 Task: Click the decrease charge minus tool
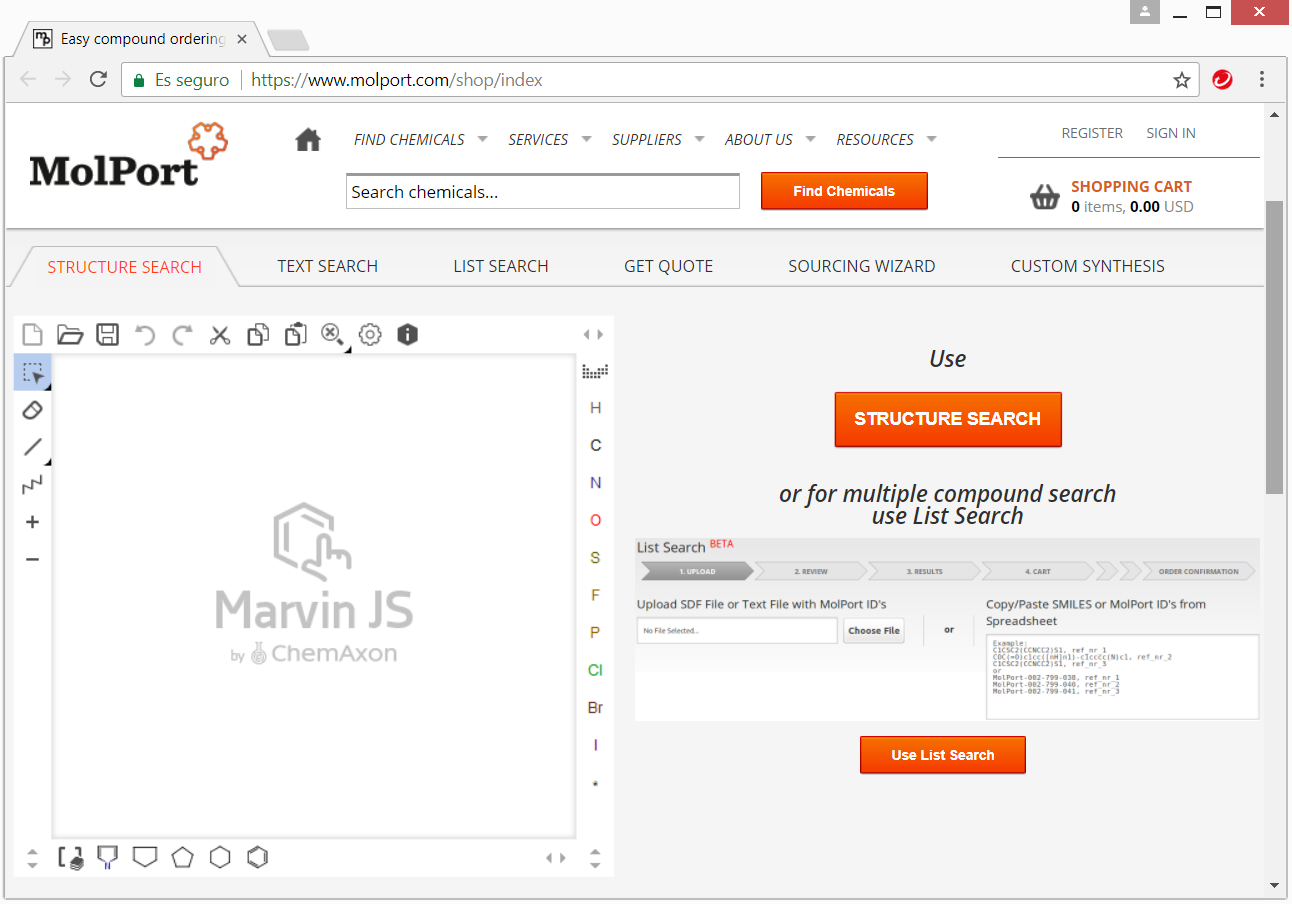(x=32, y=559)
